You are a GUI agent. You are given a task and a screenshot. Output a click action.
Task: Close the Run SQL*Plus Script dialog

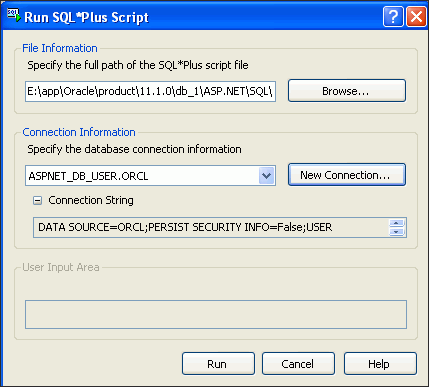[x=416, y=16]
